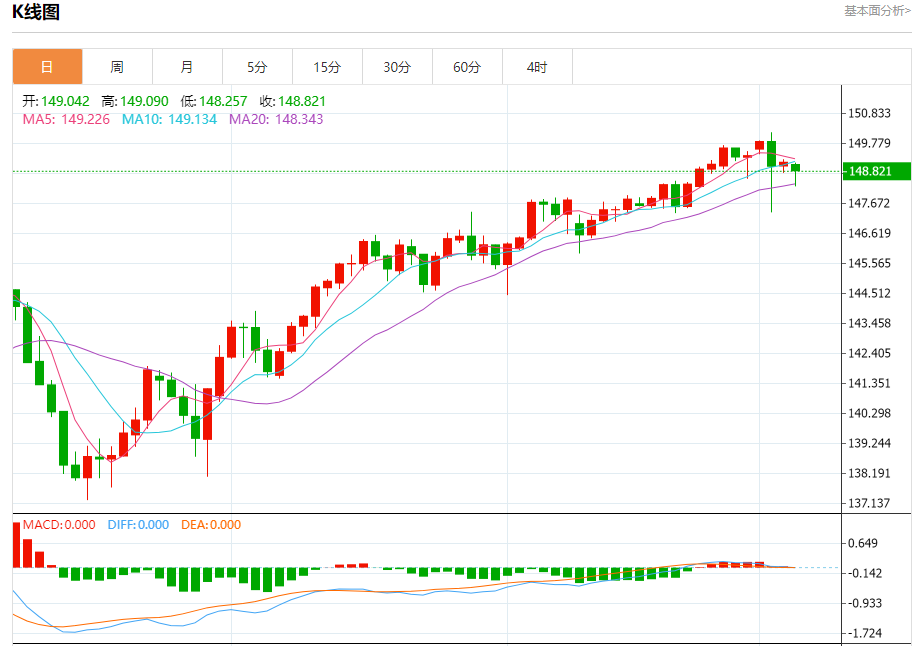Click the MA10: 149.134 label
922x646 pixels.
[169, 119]
